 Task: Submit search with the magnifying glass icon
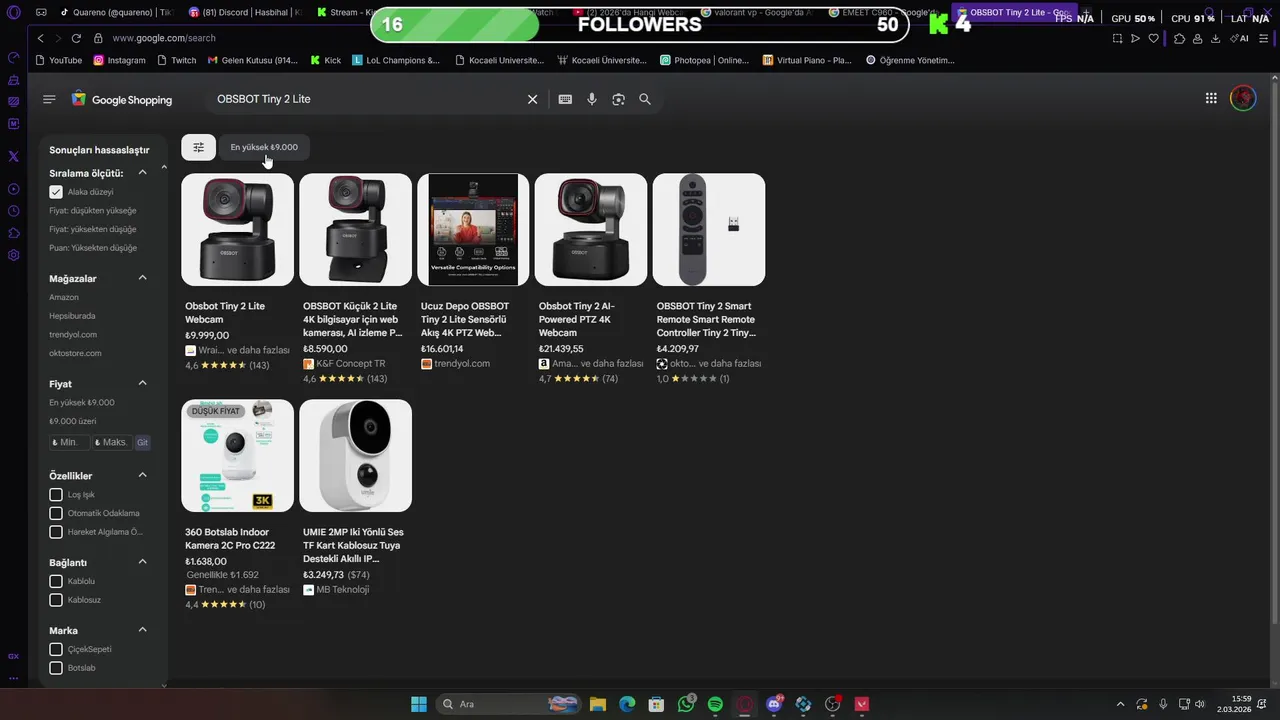pos(645,99)
